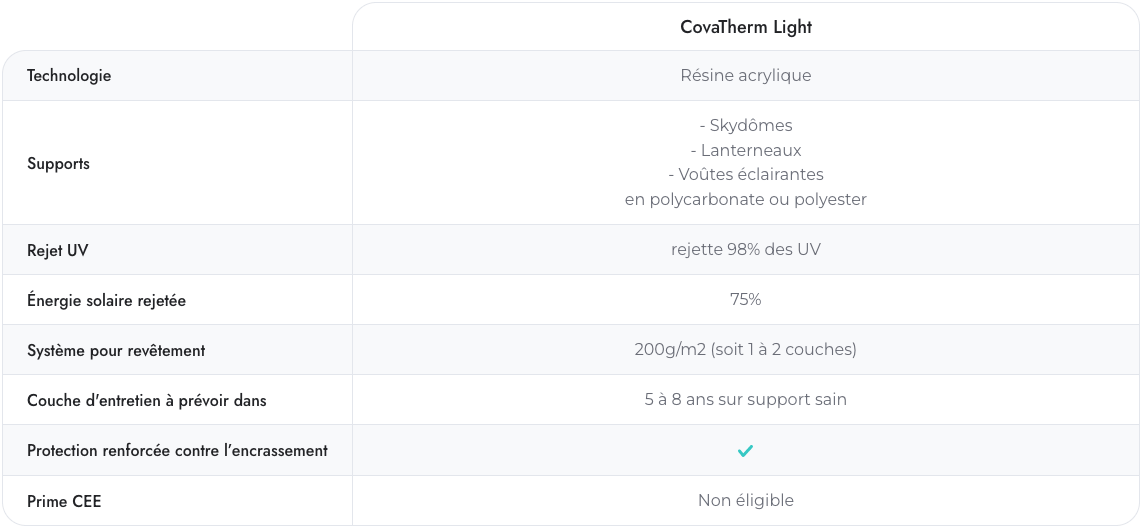Click the 75% value cell

[745, 300]
